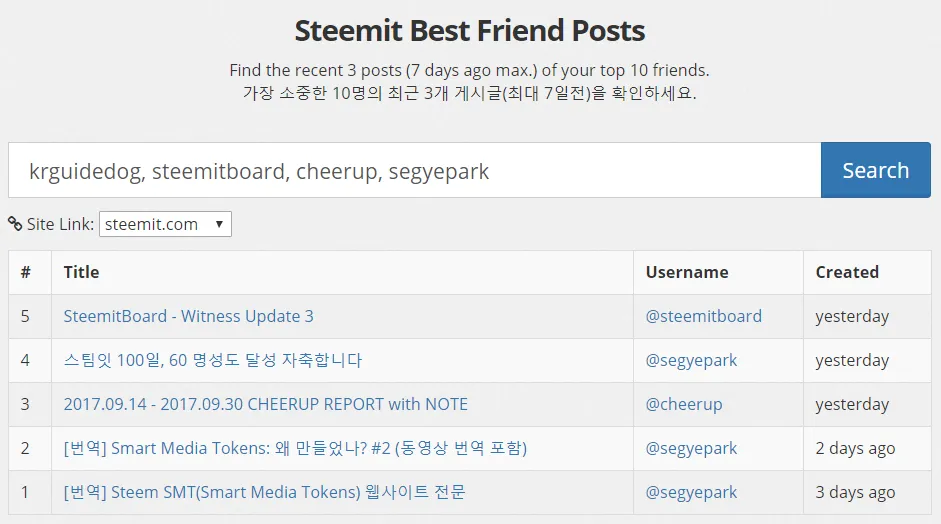Visit the @cheerup user profile
The image size is (941, 524).
tap(683, 404)
